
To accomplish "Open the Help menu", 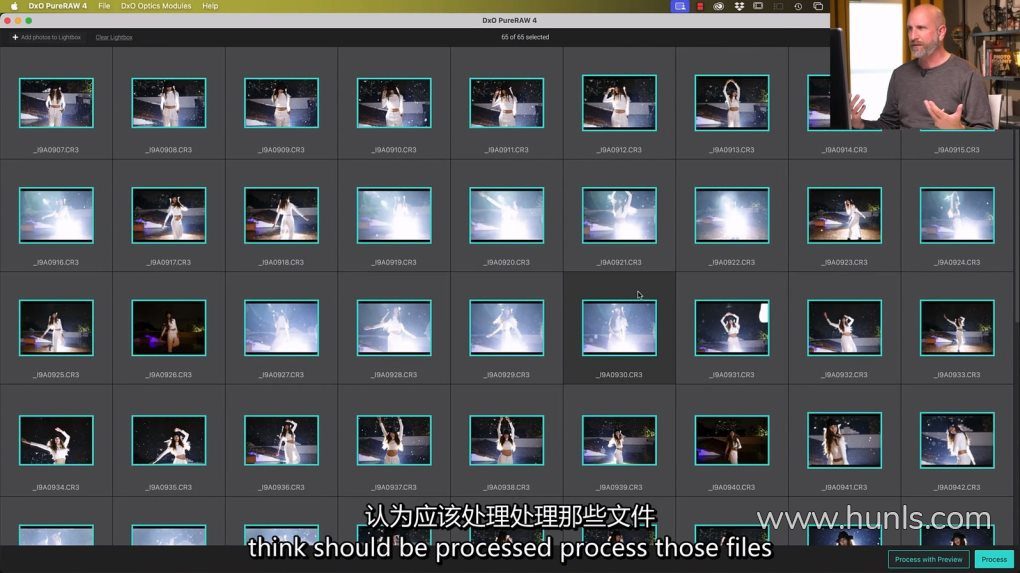I will pos(210,6).
